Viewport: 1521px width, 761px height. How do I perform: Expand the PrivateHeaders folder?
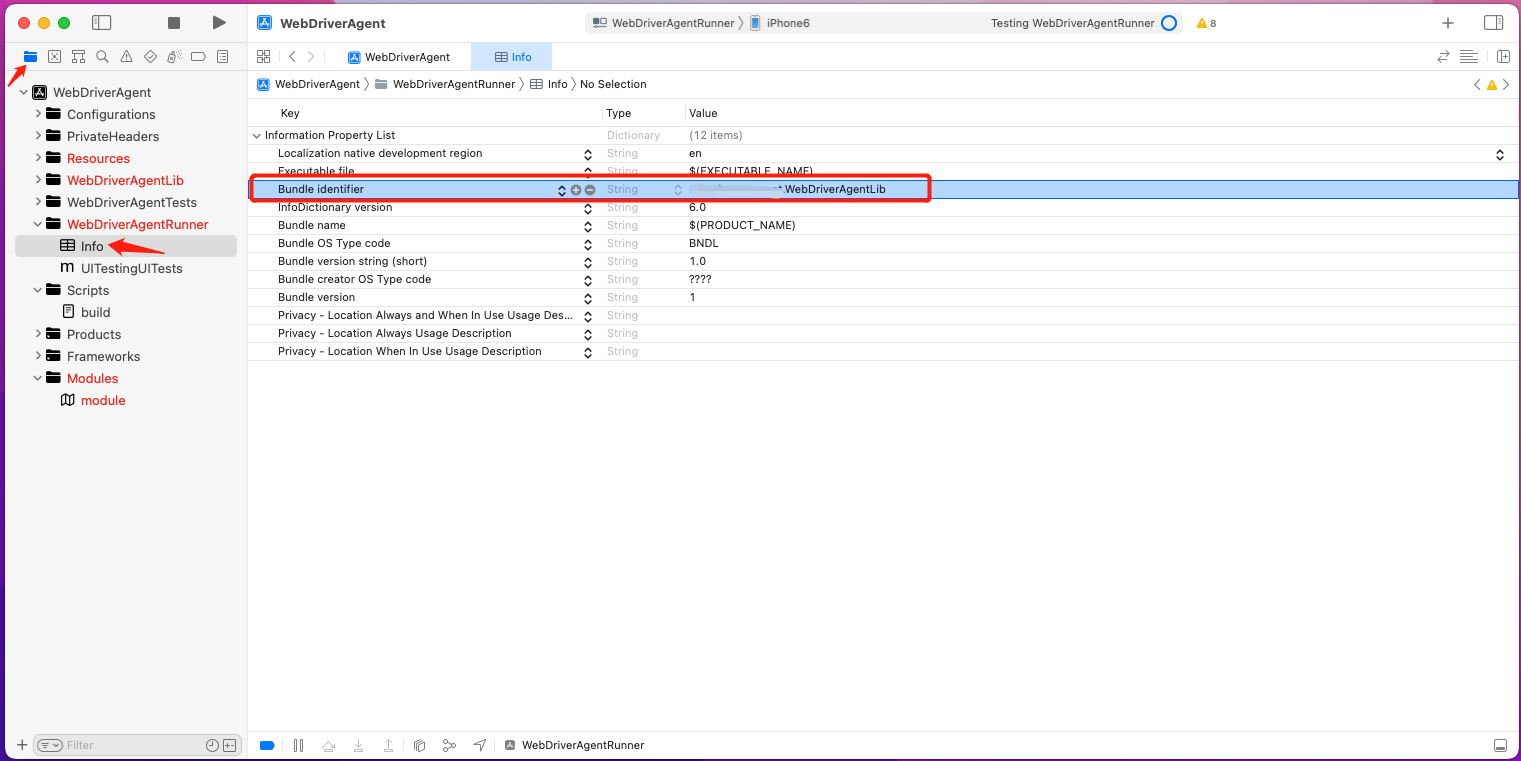pyautogui.click(x=38, y=136)
